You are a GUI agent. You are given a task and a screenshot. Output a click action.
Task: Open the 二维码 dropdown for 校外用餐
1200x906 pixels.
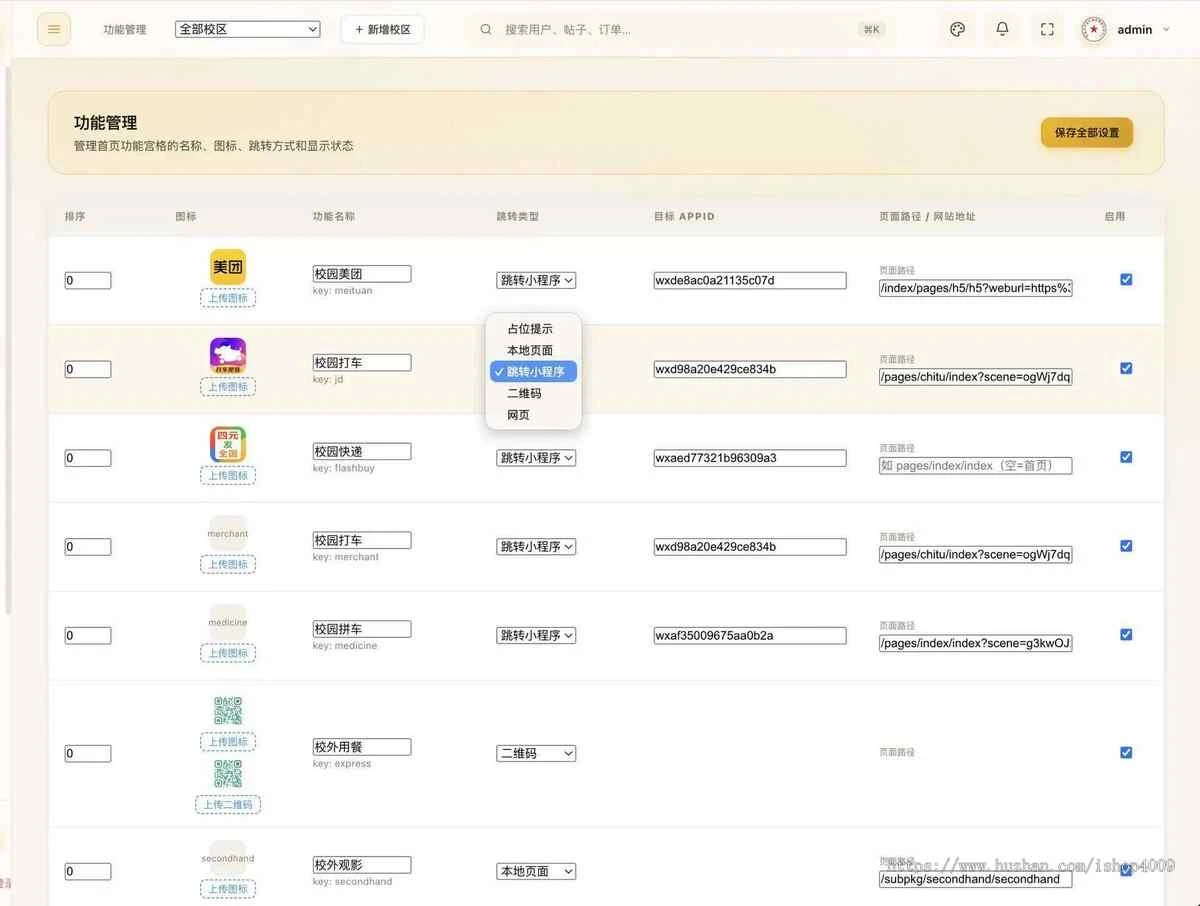(x=536, y=753)
